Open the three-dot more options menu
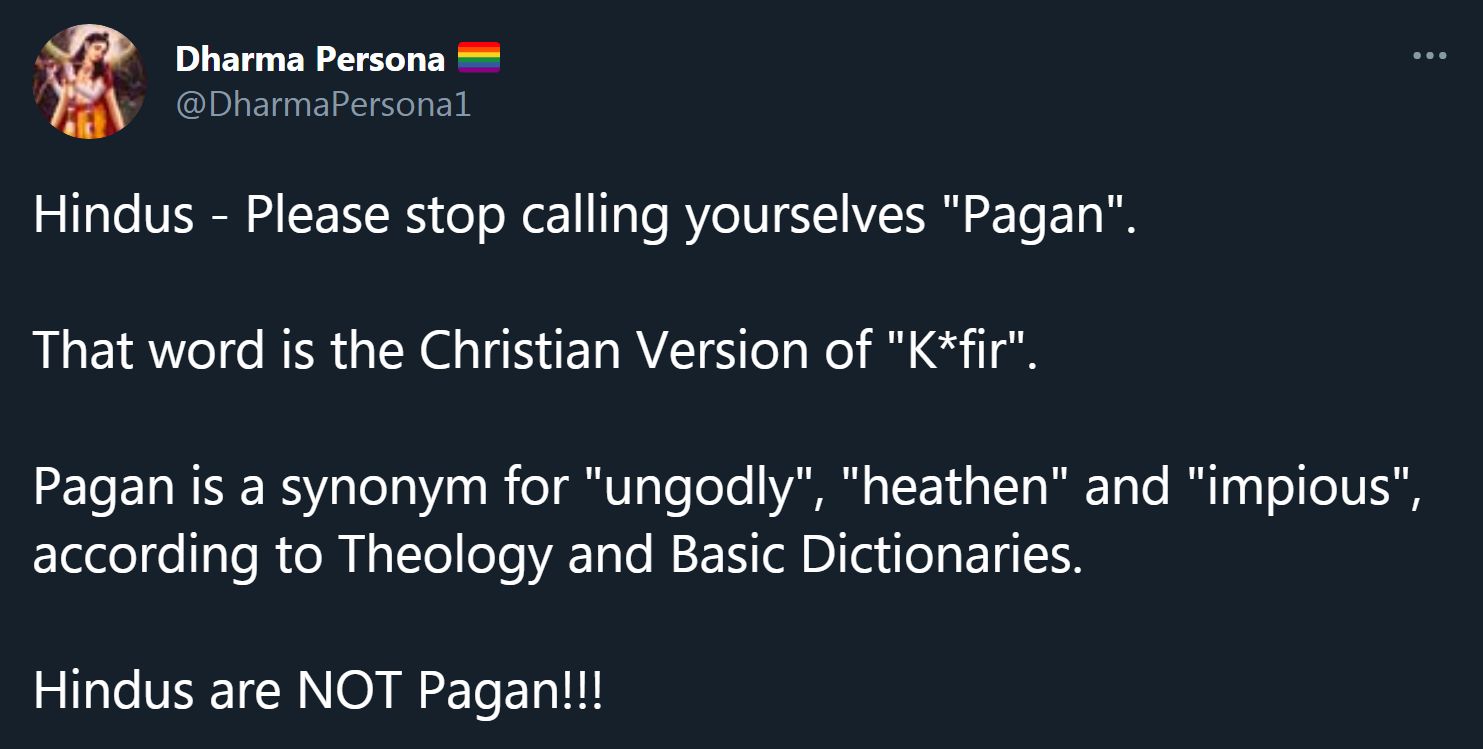Image resolution: width=1483 pixels, height=749 pixels. (1429, 56)
